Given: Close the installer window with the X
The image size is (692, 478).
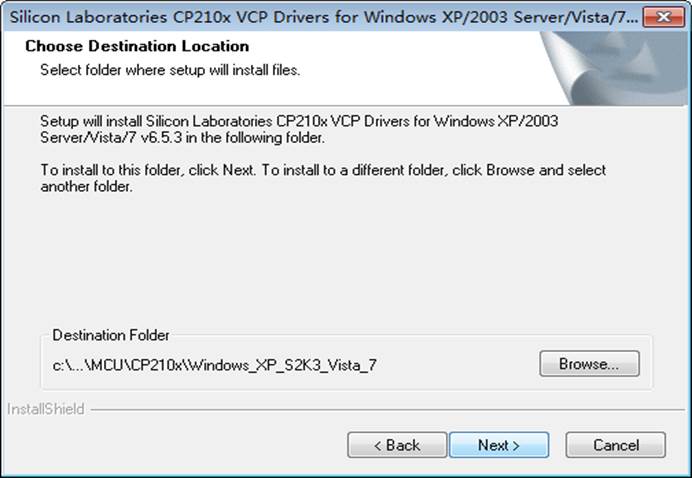Looking at the screenshot, I should 663,17.
